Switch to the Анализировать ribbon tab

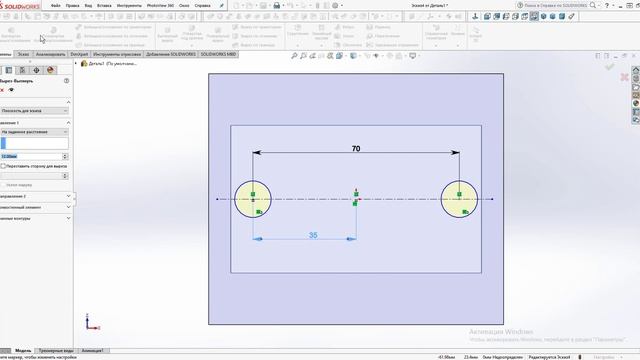(51, 54)
